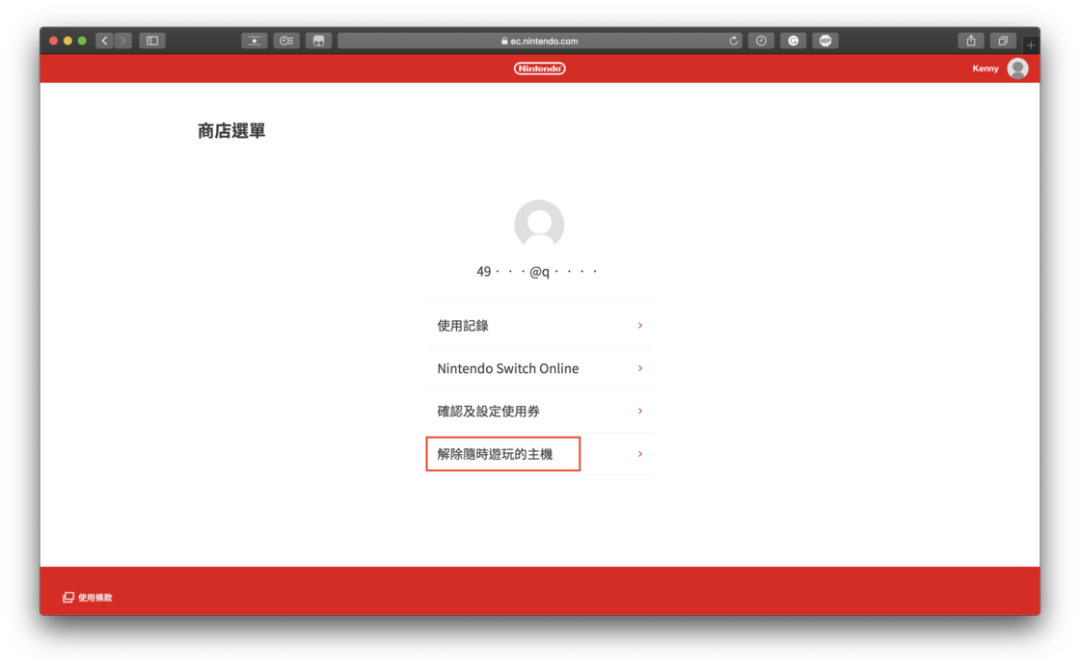Reload the page with the refresh icon
Image resolution: width=1080 pixels, height=668 pixels.
tap(734, 41)
